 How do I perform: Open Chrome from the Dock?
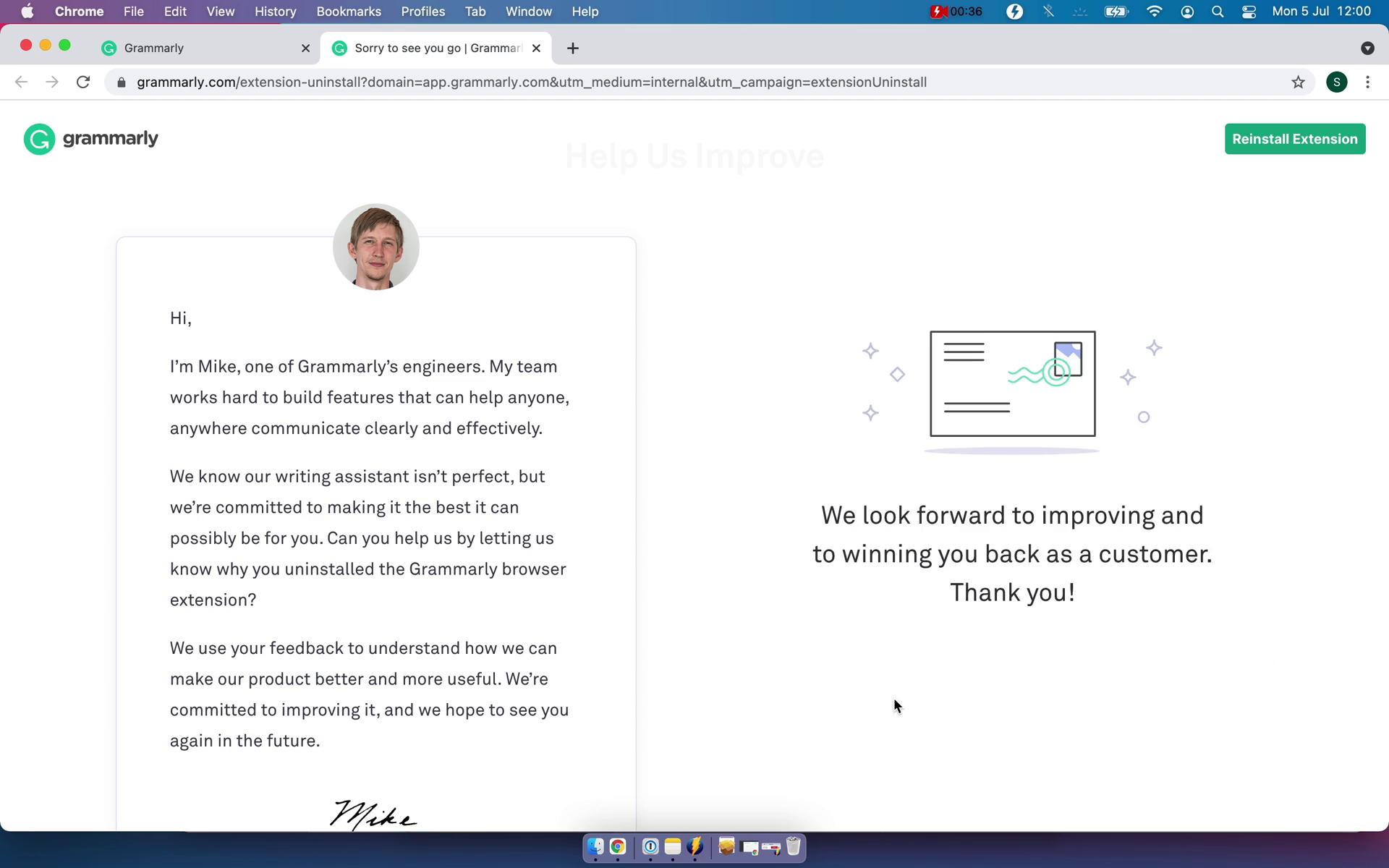[x=618, y=846]
